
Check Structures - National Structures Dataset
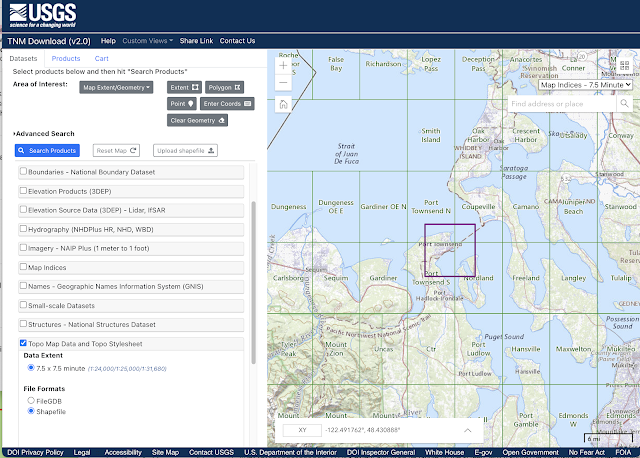(23, 324)
